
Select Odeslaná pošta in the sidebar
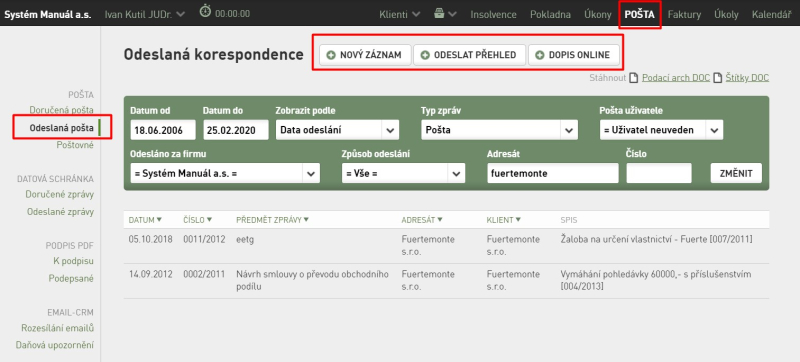tap(61, 128)
